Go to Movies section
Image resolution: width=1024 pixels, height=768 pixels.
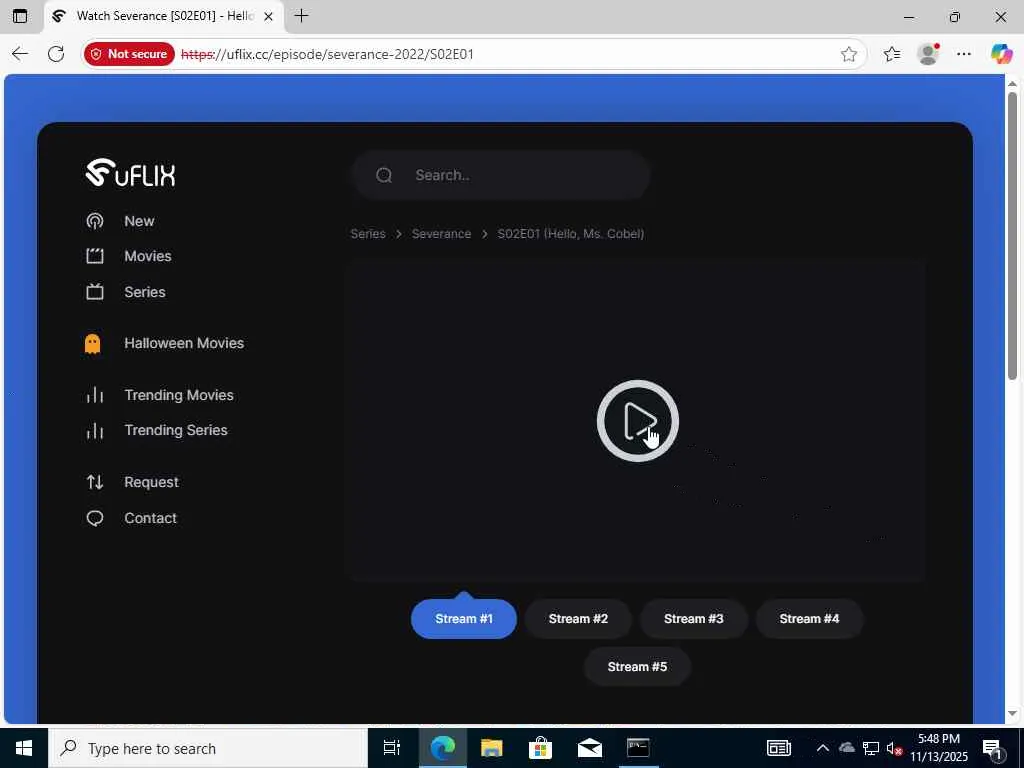(x=148, y=256)
